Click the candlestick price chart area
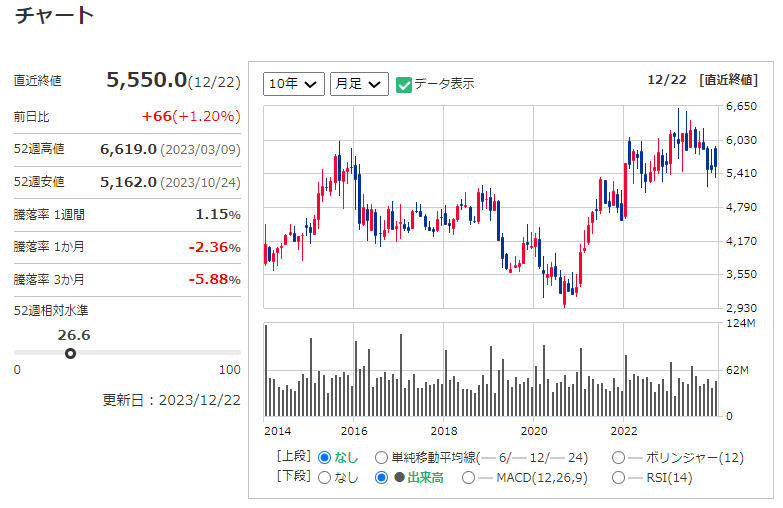Image resolution: width=783 pixels, height=508 pixels. coord(490,205)
